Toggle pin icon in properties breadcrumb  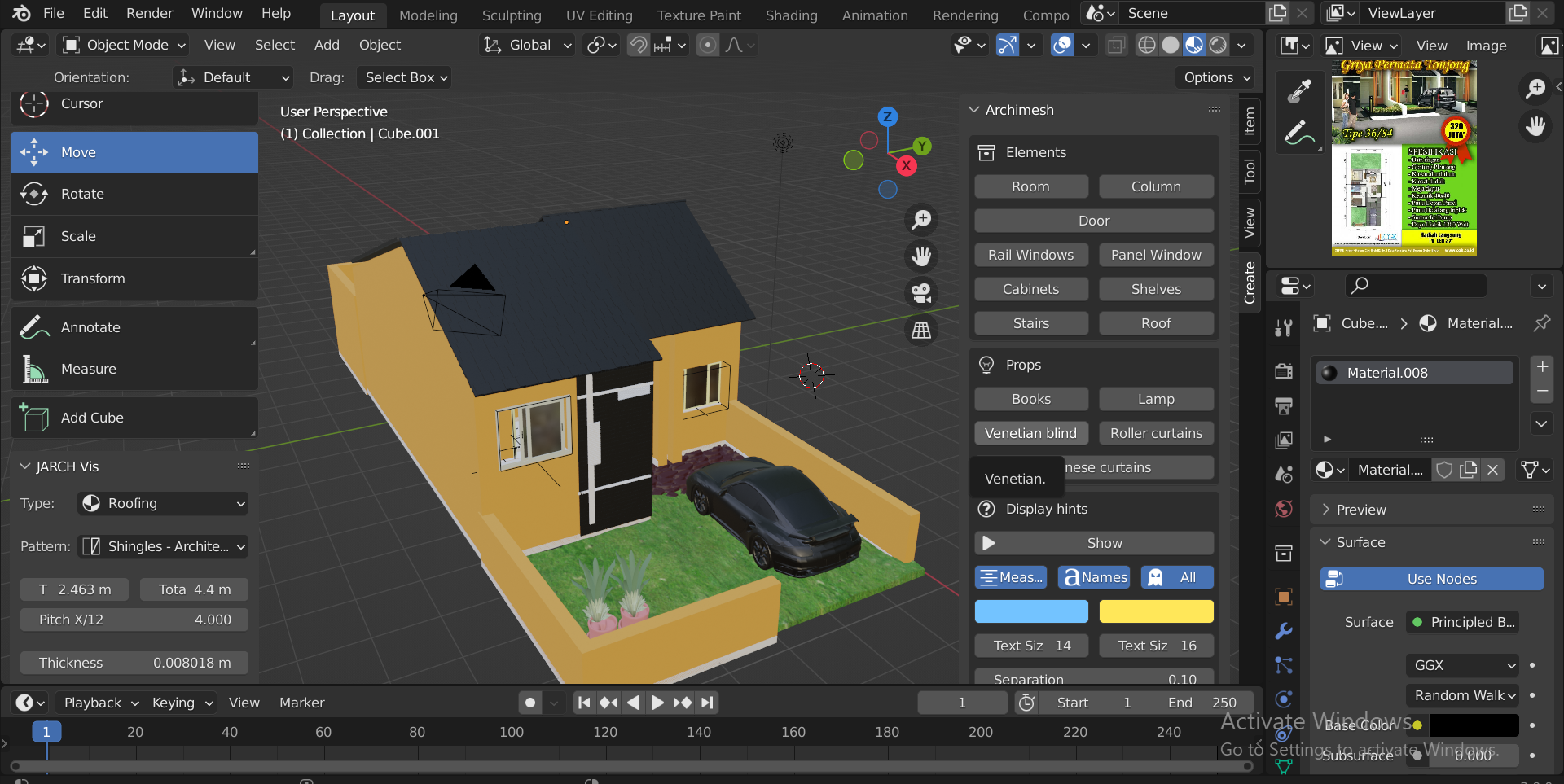(x=1541, y=323)
